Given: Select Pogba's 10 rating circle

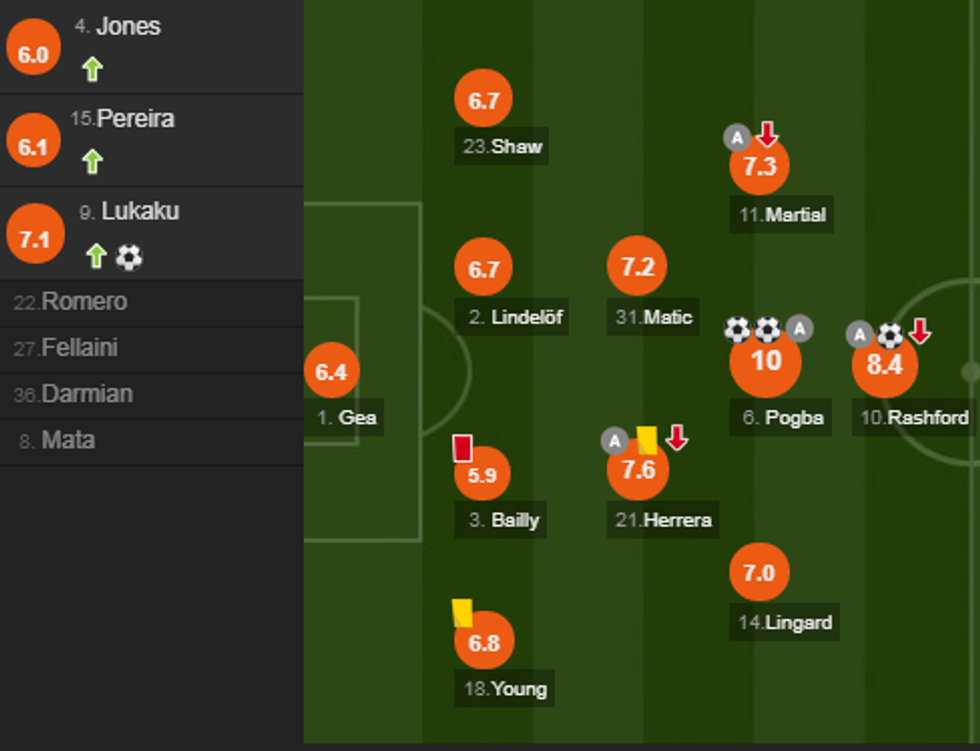Looking at the screenshot, I should [x=765, y=362].
